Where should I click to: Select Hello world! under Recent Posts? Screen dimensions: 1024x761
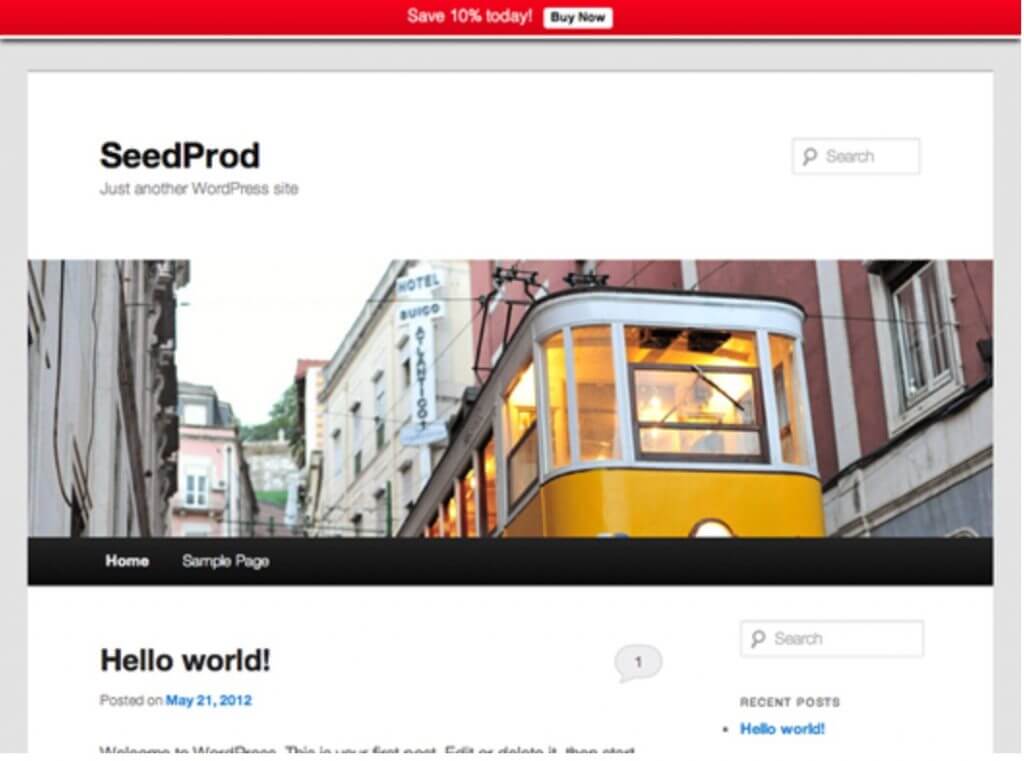(x=782, y=729)
